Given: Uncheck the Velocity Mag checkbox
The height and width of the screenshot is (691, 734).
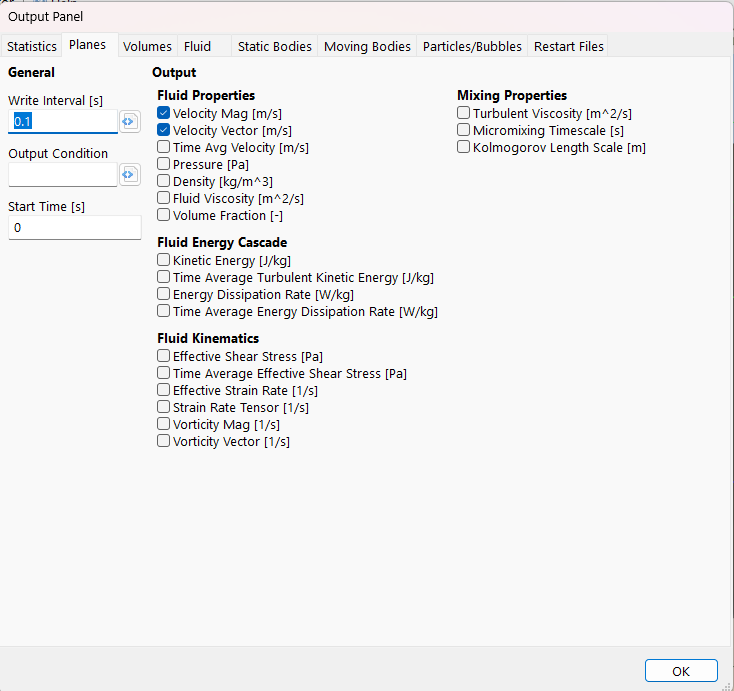Looking at the screenshot, I should pos(164,114).
